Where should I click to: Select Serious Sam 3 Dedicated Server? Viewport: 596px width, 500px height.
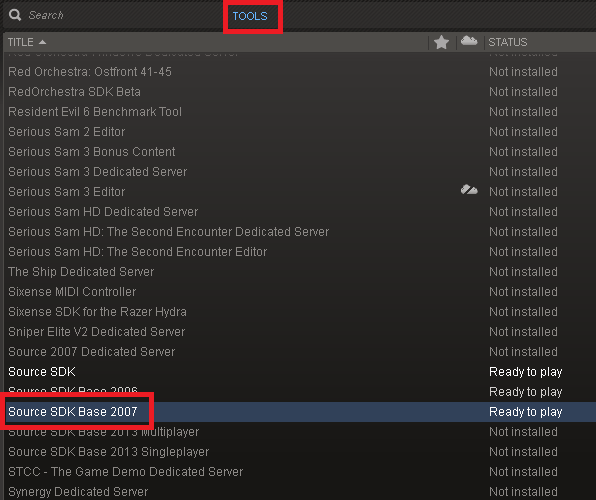click(98, 171)
